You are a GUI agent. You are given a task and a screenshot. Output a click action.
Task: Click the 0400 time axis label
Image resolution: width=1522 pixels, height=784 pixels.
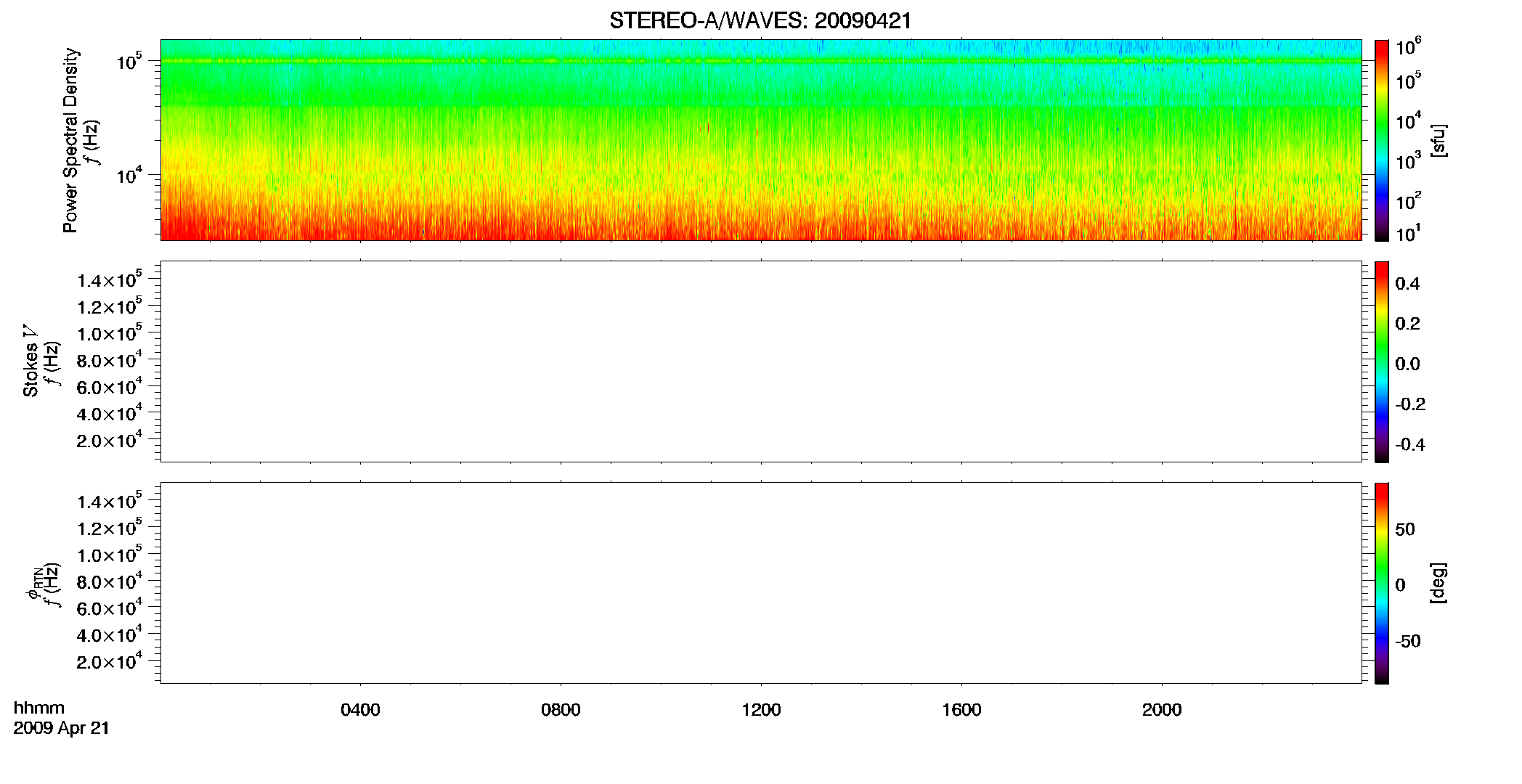point(360,710)
